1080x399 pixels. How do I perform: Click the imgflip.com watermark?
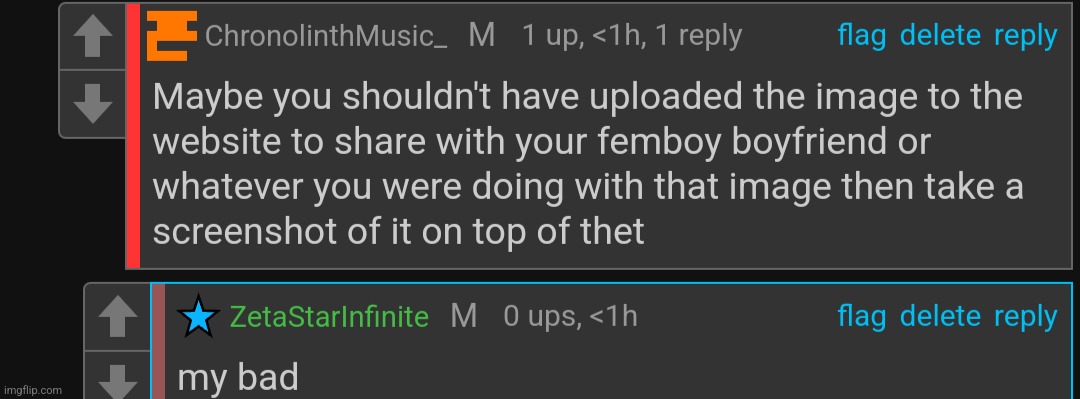point(32,391)
